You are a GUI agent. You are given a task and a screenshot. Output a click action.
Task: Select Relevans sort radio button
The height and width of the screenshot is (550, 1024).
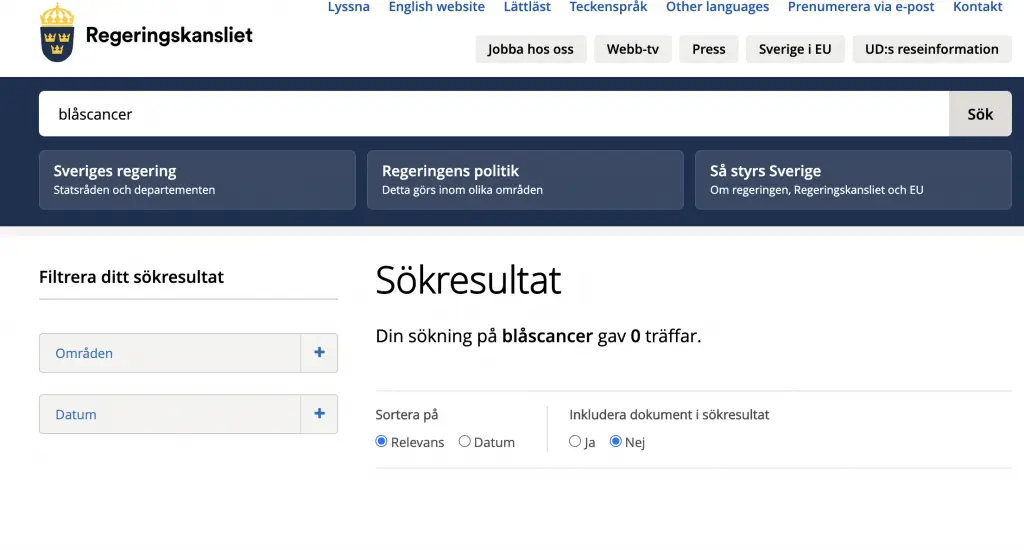click(382, 442)
